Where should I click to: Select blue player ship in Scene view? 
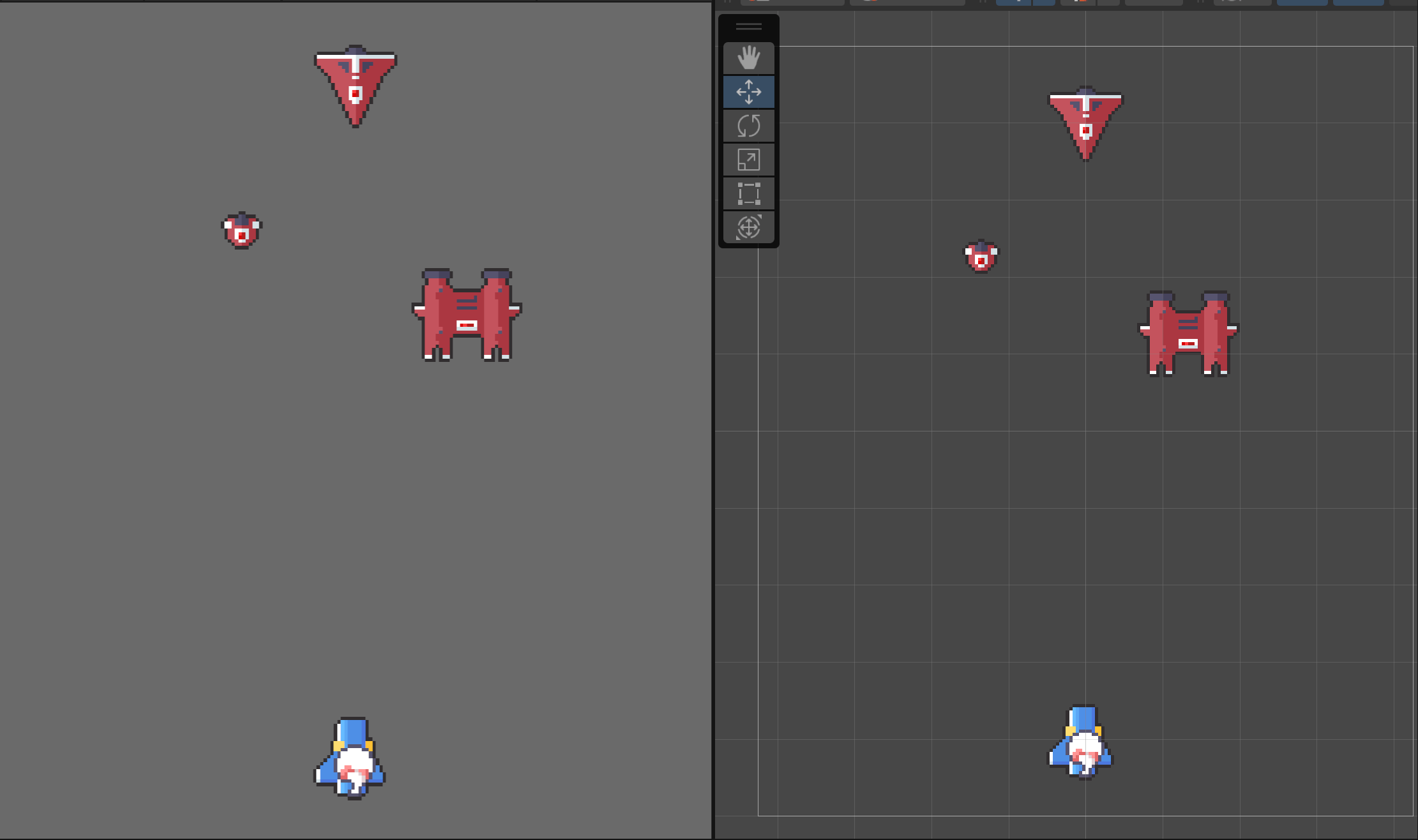point(1082,744)
